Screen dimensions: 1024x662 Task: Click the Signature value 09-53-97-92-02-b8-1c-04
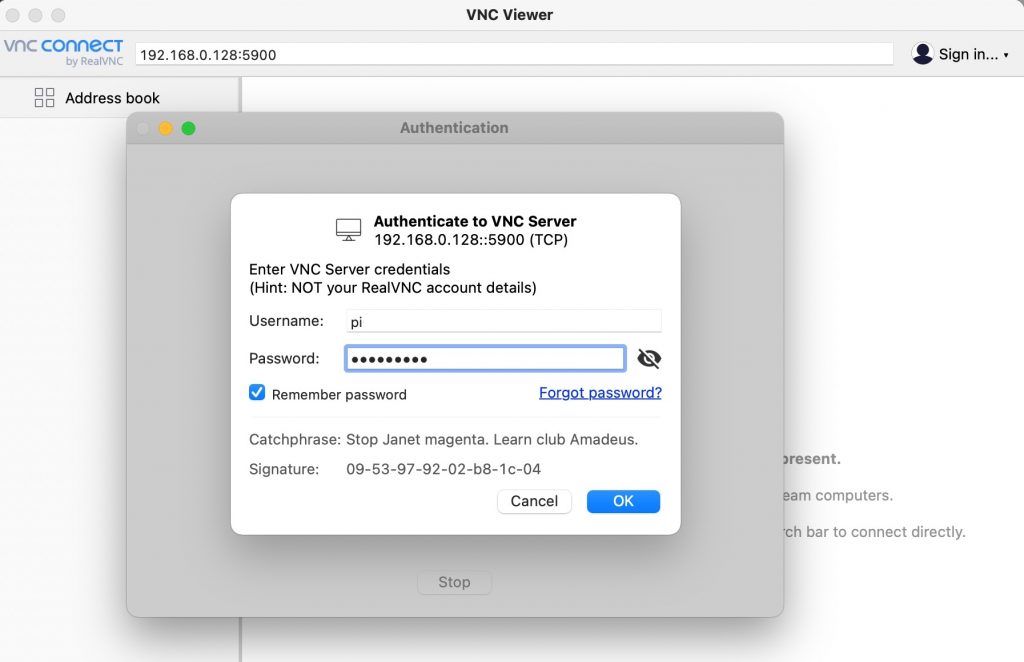(x=443, y=469)
